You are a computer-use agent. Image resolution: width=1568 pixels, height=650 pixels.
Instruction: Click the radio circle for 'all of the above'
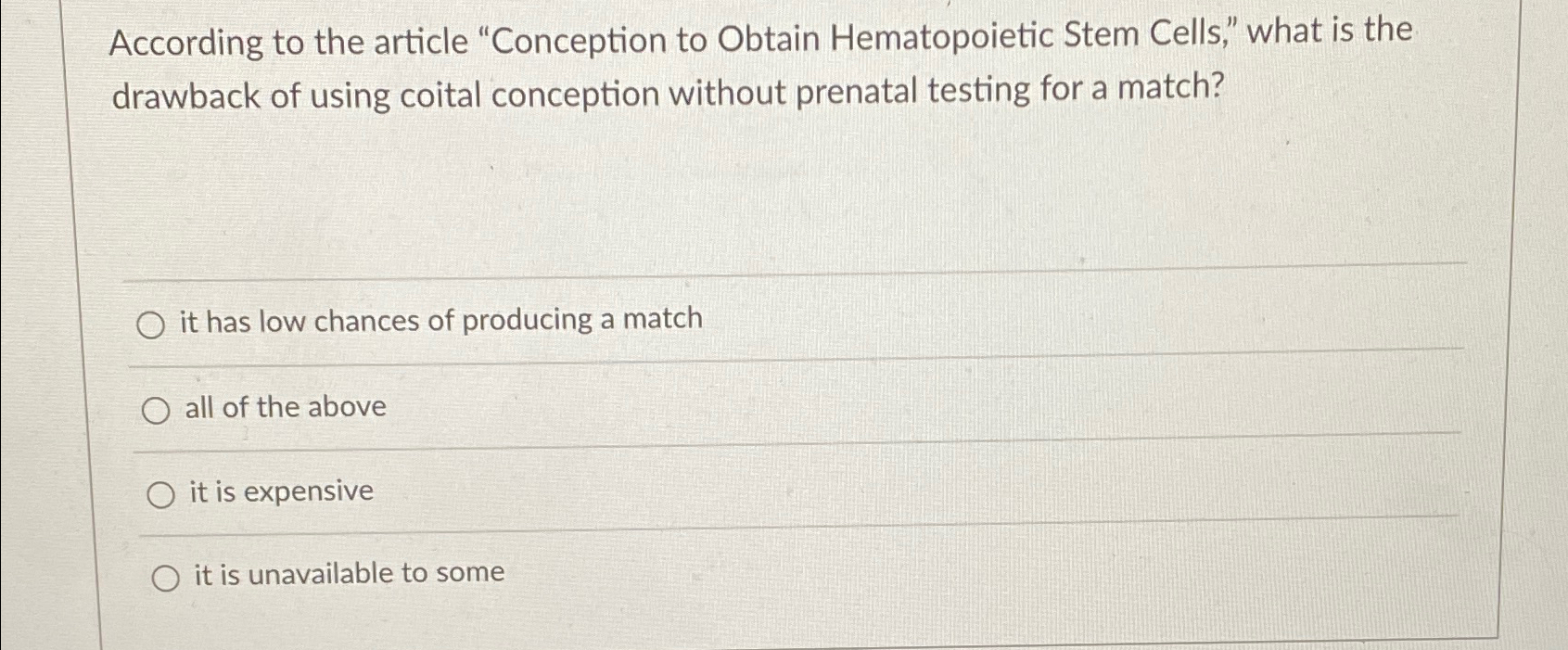158,409
